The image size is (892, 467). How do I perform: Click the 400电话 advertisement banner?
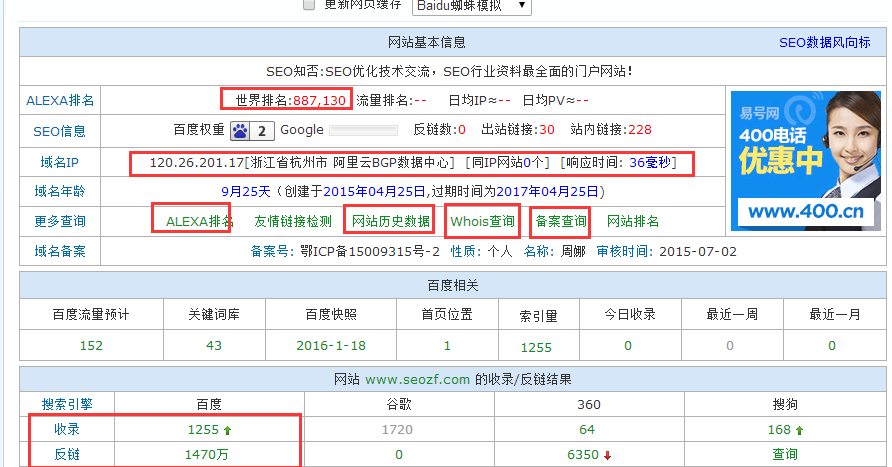pyautogui.click(x=804, y=160)
